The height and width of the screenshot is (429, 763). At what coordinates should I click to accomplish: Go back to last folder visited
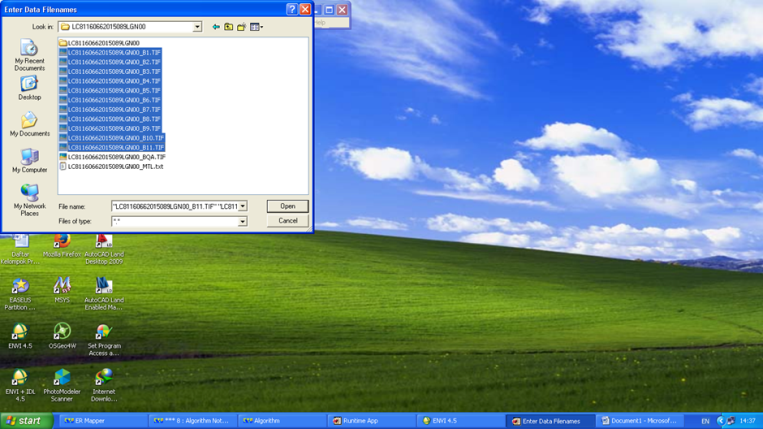(x=216, y=27)
